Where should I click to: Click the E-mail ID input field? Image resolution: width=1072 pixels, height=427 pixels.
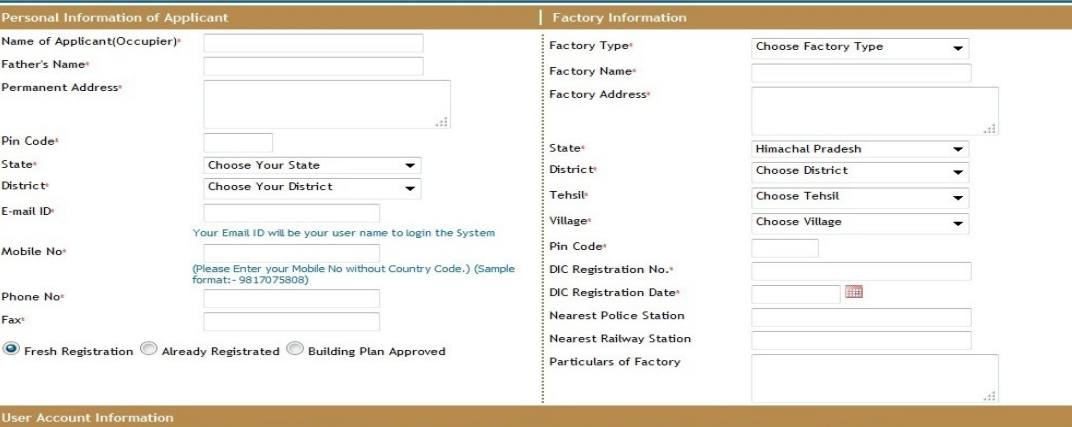coord(291,213)
